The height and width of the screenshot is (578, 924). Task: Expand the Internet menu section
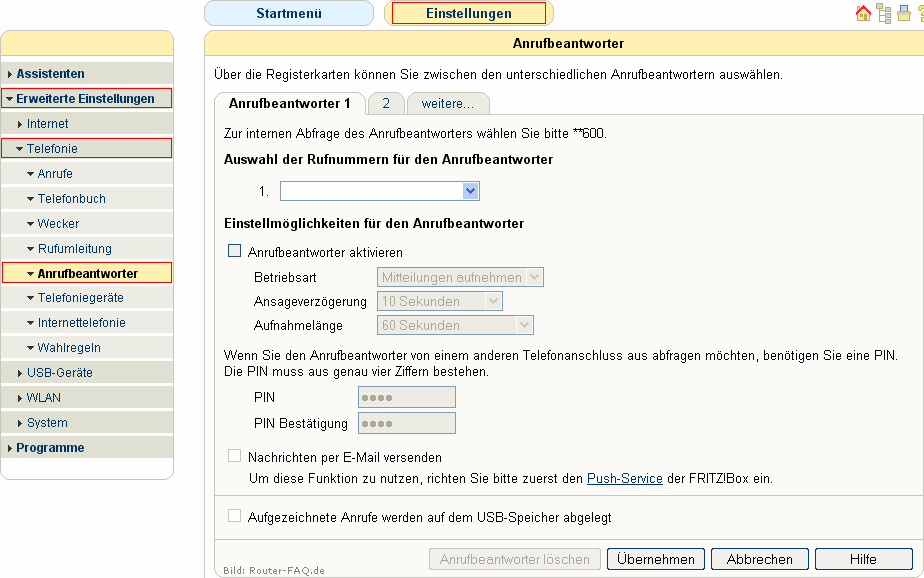[87, 124]
